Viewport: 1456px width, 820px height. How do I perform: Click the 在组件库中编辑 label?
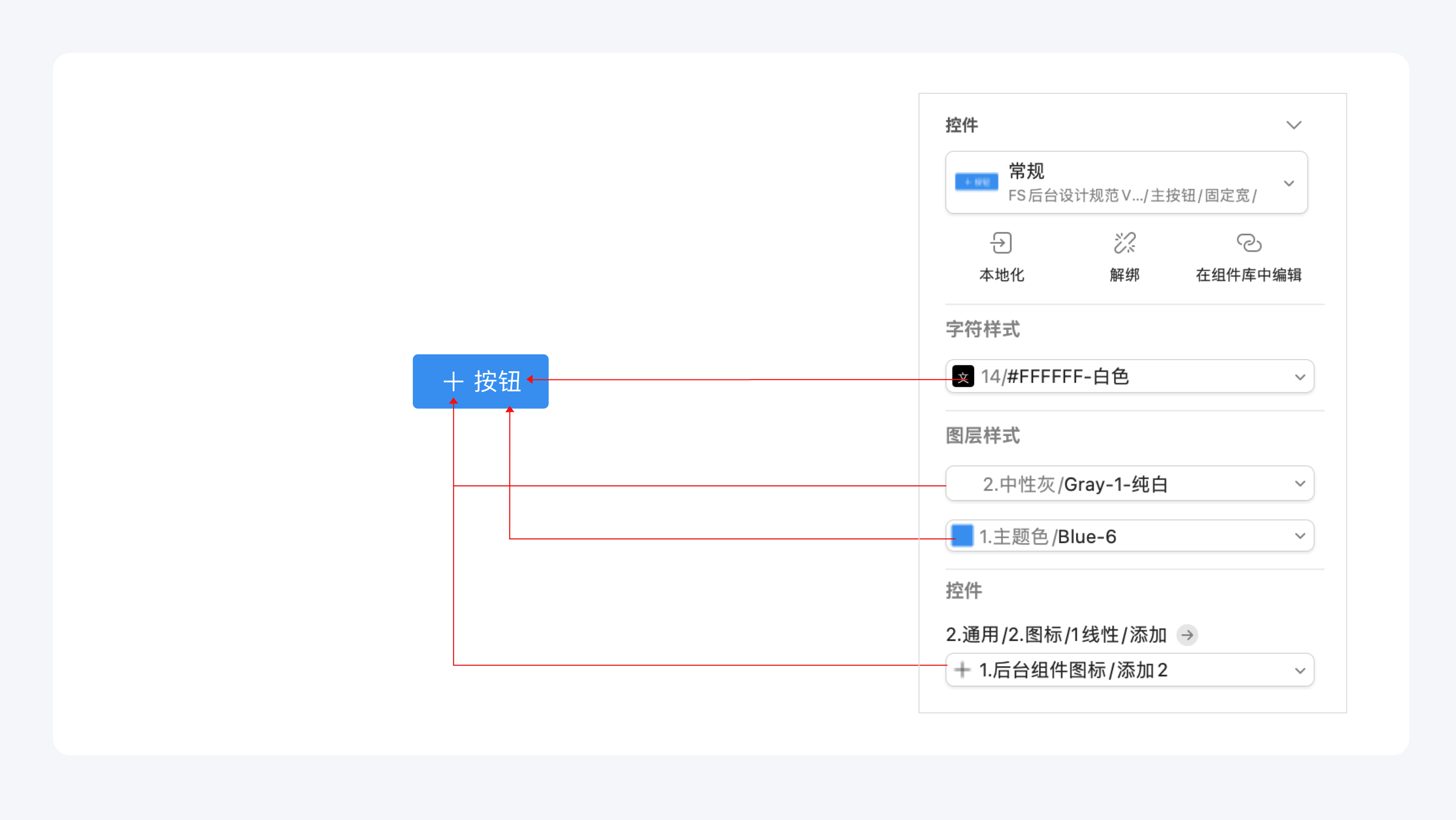pos(1249,275)
